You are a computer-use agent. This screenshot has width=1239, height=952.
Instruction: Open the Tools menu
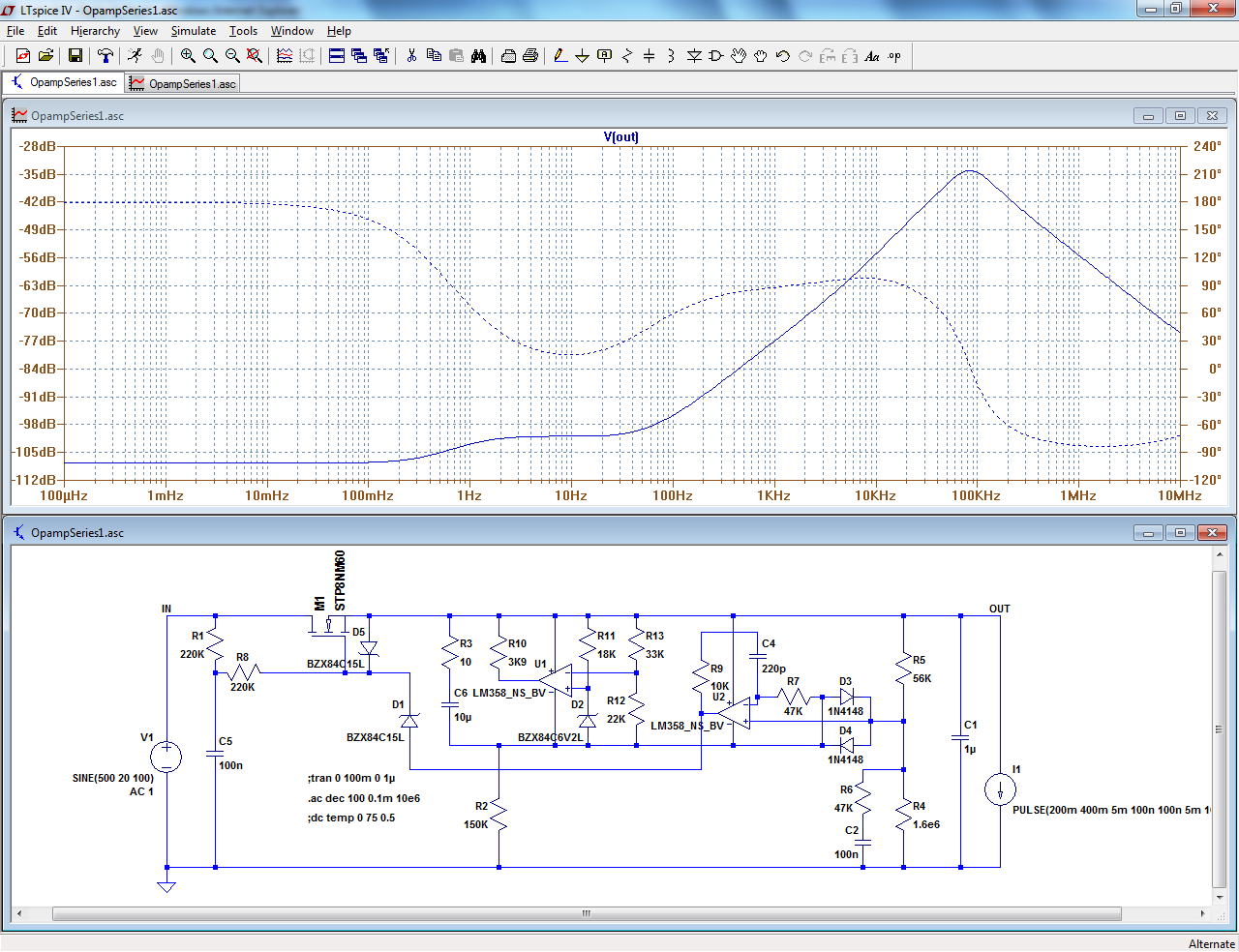point(243,31)
